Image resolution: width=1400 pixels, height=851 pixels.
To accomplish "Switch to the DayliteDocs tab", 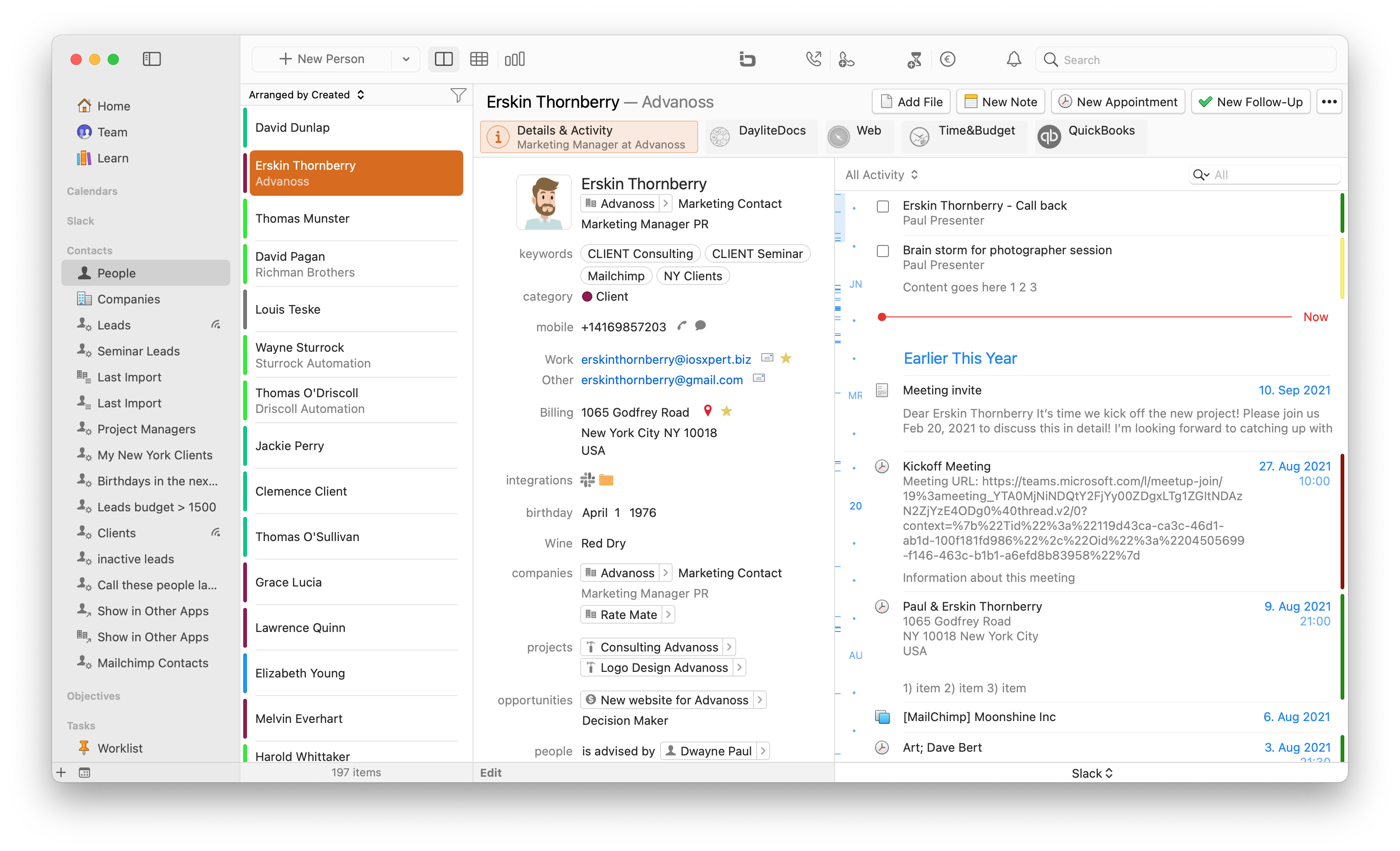I will point(760,137).
